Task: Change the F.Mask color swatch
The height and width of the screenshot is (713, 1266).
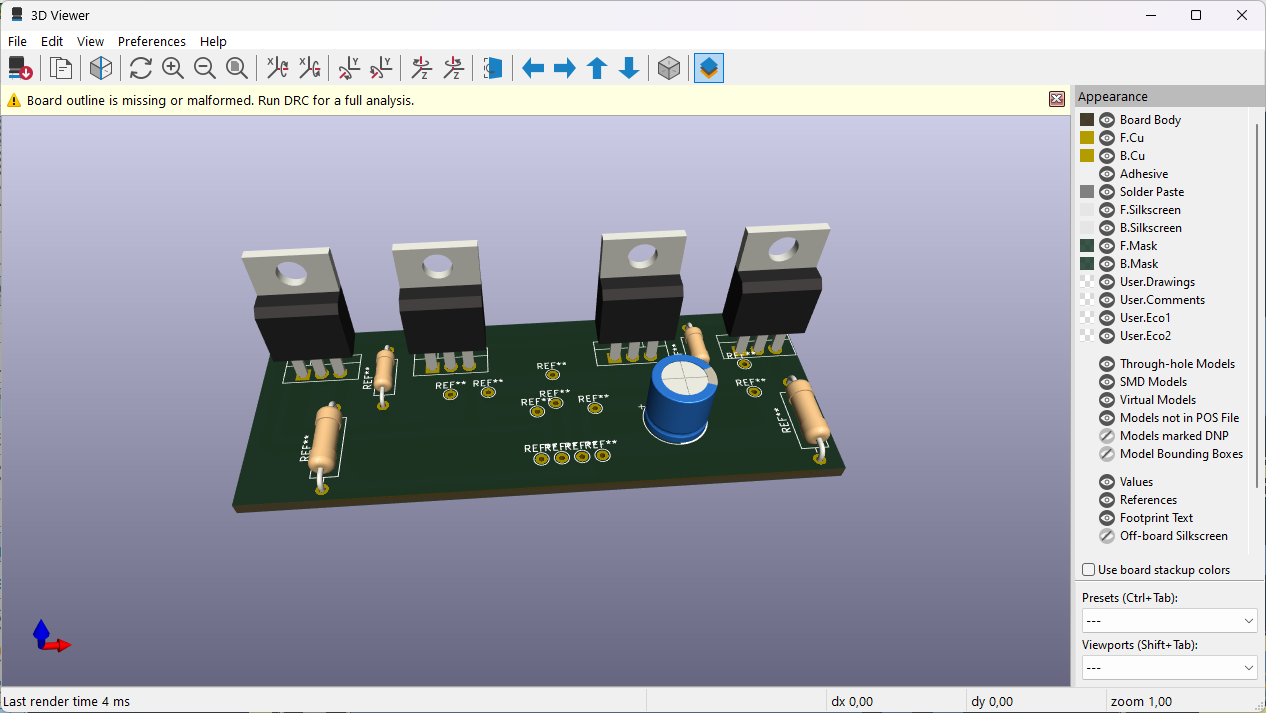Action: click(1087, 246)
